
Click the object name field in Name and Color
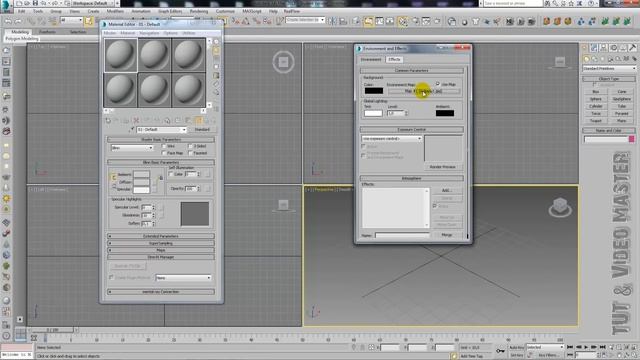(606, 139)
